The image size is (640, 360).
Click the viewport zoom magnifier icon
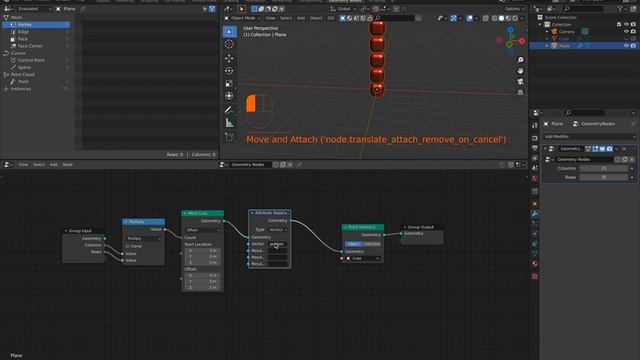tap(520, 60)
